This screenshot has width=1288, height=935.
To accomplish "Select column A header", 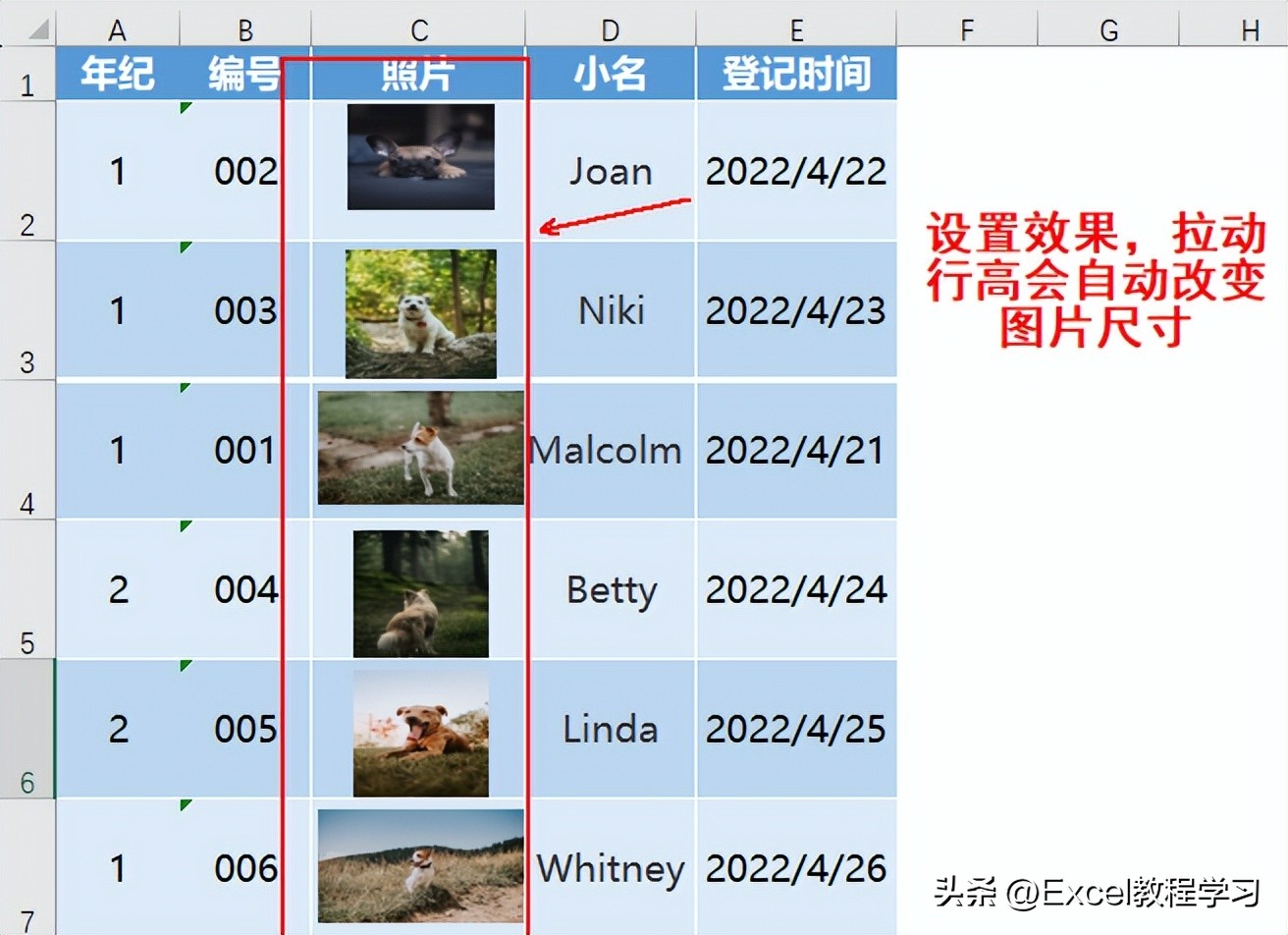I will 117,29.
